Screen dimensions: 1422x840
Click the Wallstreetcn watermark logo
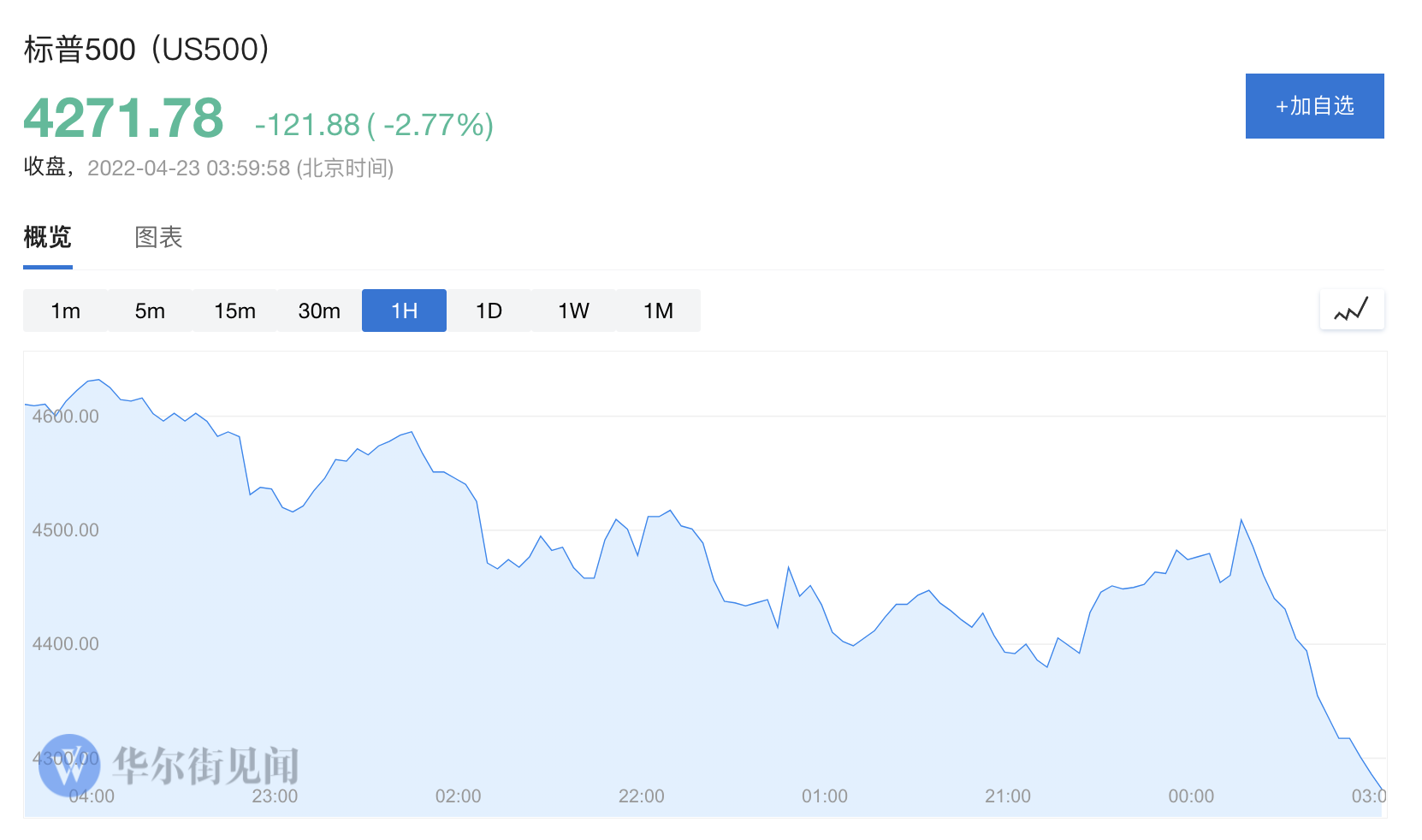69,765
